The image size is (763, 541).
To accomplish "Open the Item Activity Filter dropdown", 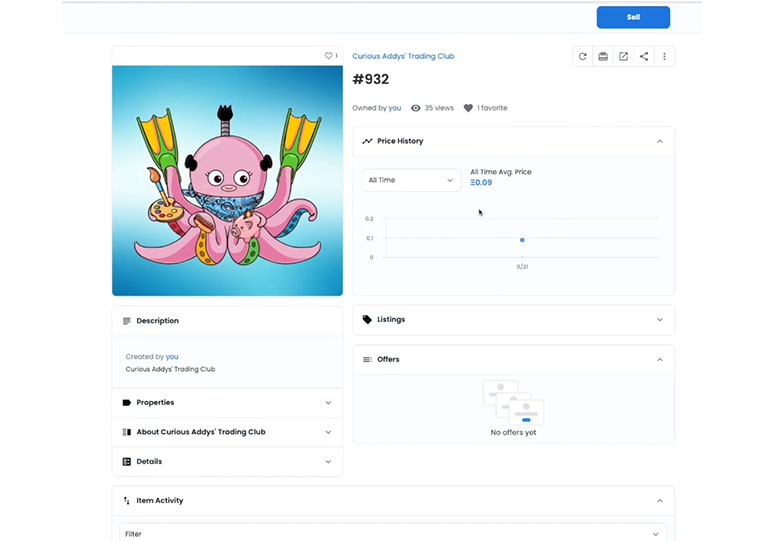I will (393, 534).
